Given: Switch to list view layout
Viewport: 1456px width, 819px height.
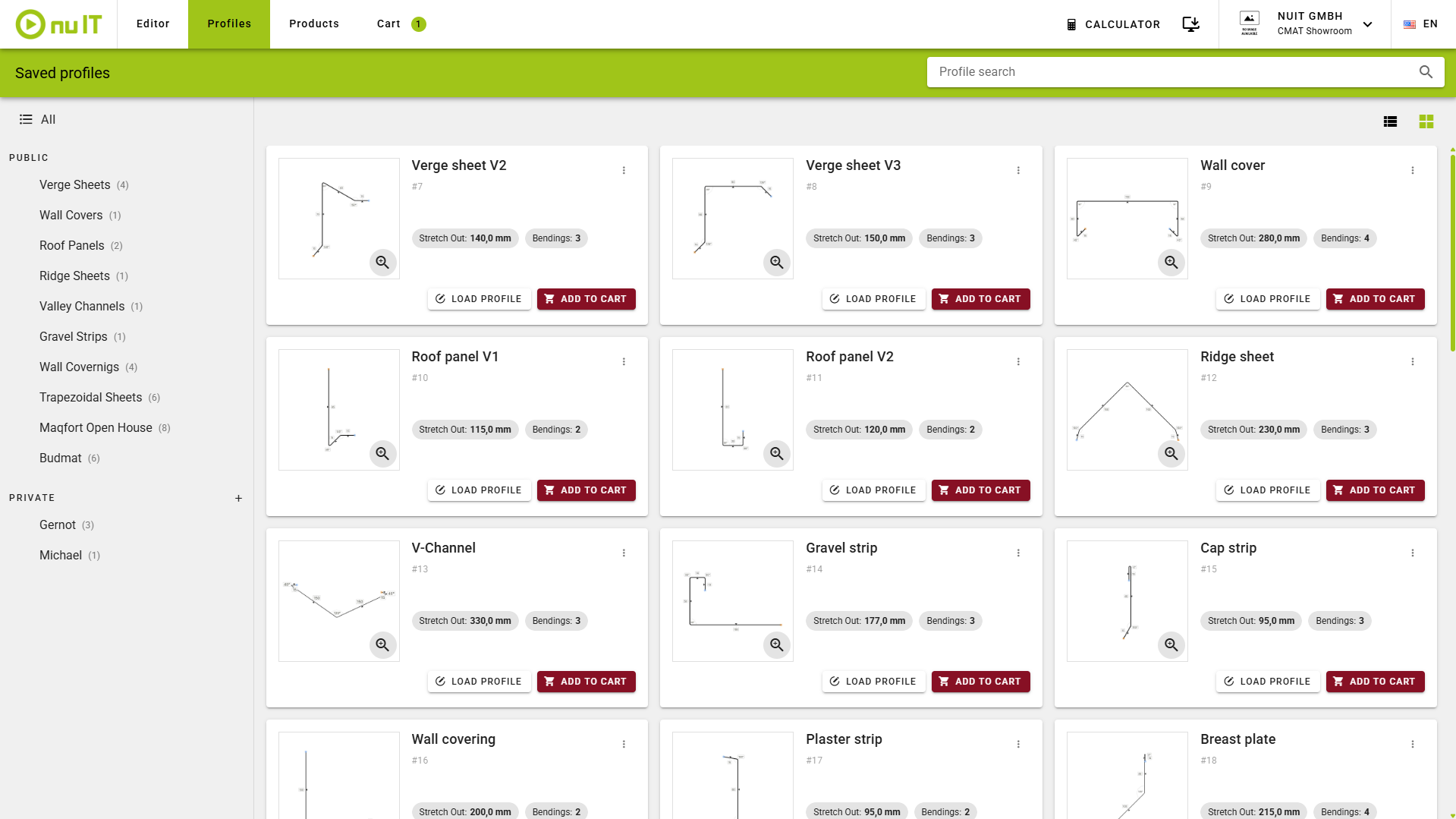Looking at the screenshot, I should (1390, 121).
